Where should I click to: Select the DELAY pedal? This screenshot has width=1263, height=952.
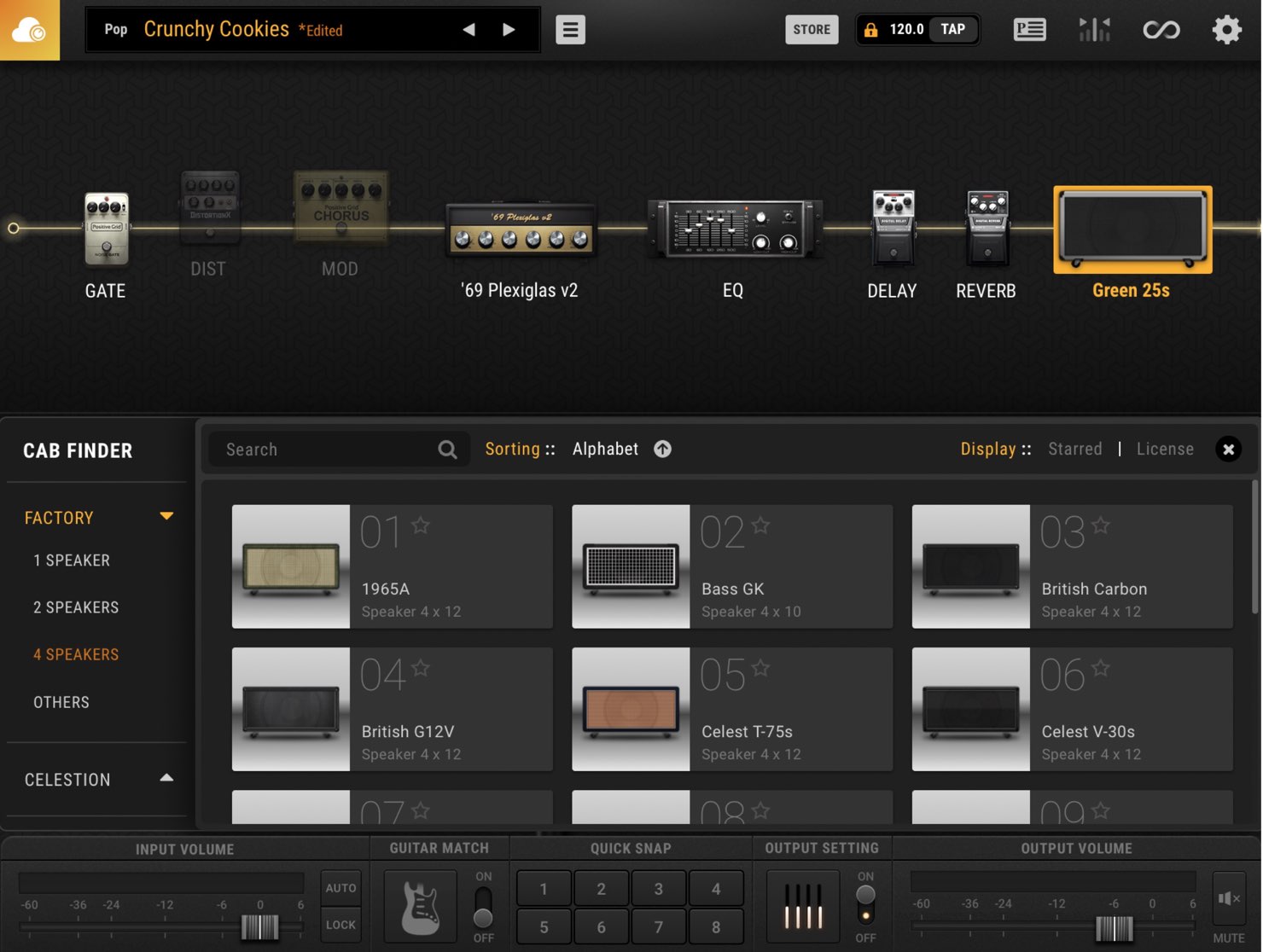coord(893,227)
